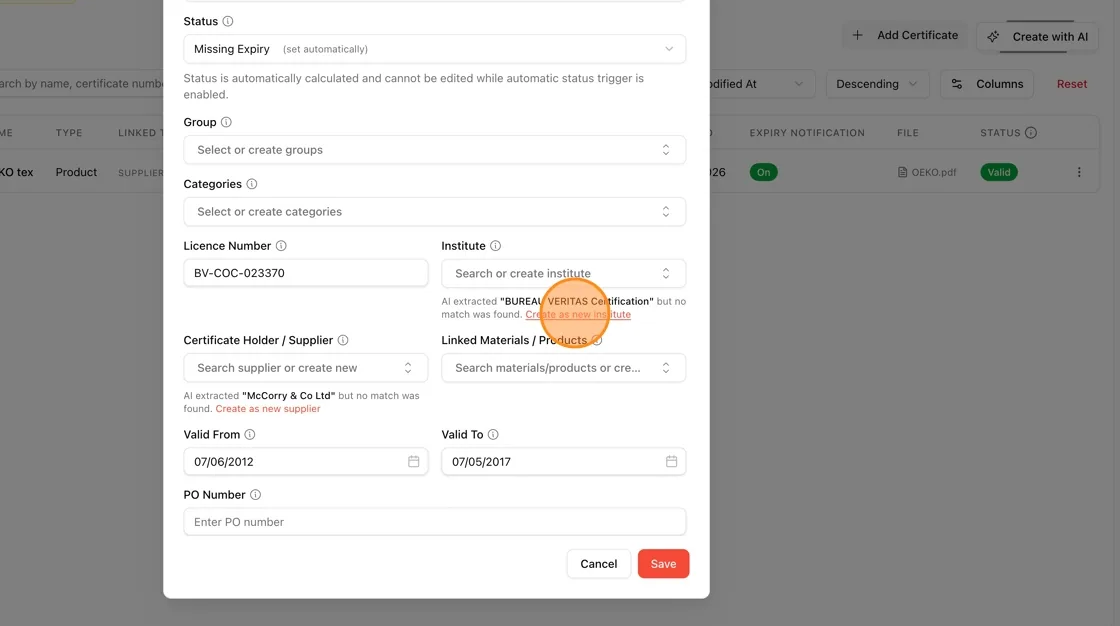Click the Product type cell
The image size is (1120, 626).
point(76,172)
